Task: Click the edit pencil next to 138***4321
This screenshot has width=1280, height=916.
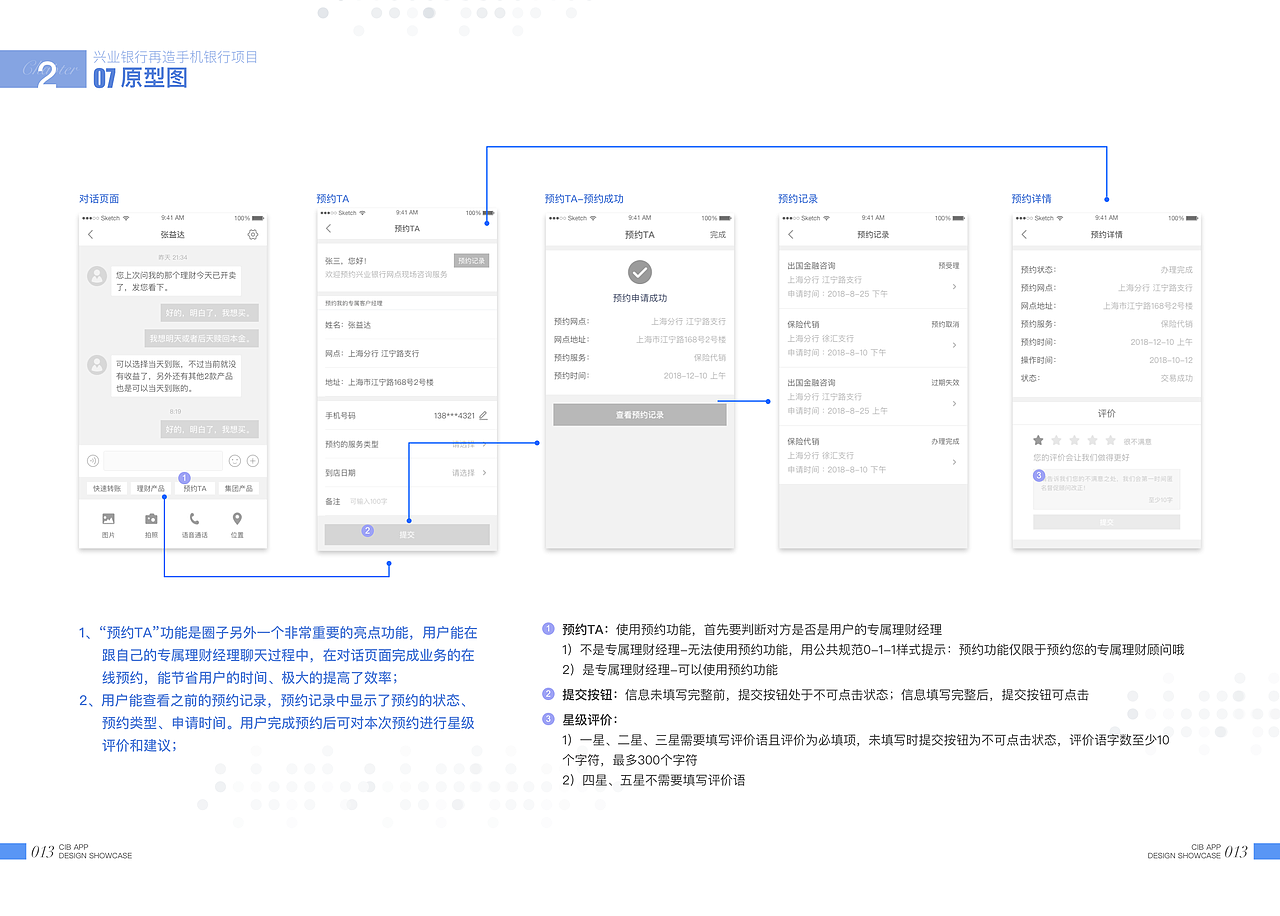Action: 482,414
